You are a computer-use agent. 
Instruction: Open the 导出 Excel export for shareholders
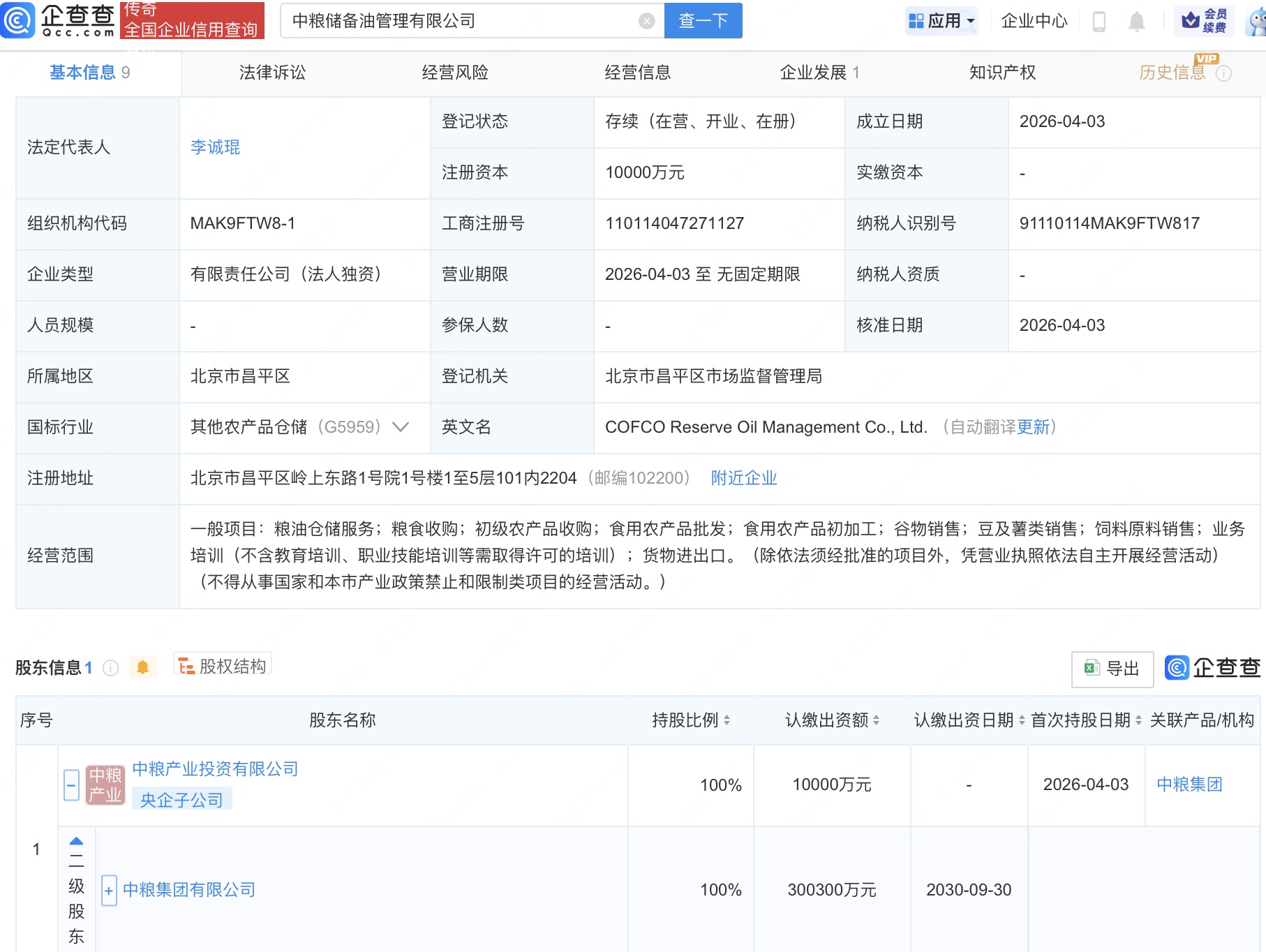[x=1112, y=669]
